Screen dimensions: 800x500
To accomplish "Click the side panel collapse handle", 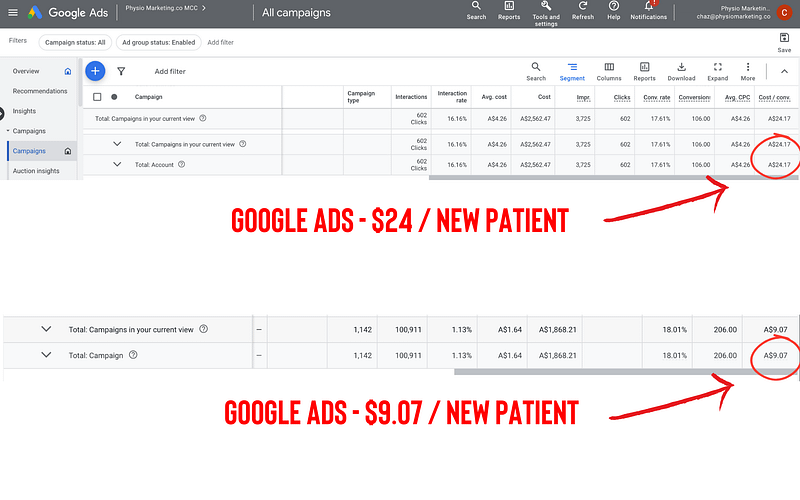I will [2, 113].
